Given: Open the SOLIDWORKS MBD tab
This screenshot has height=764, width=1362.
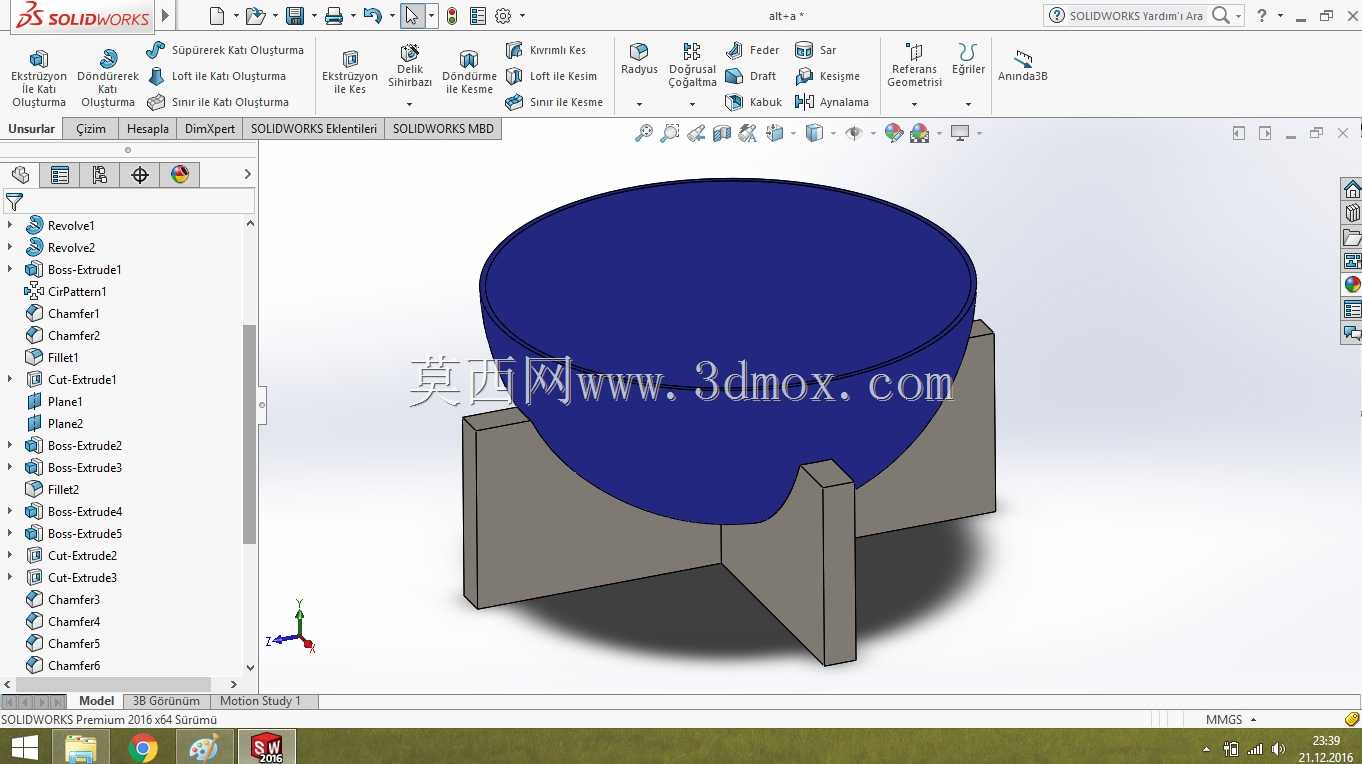Looking at the screenshot, I should click(x=443, y=129).
